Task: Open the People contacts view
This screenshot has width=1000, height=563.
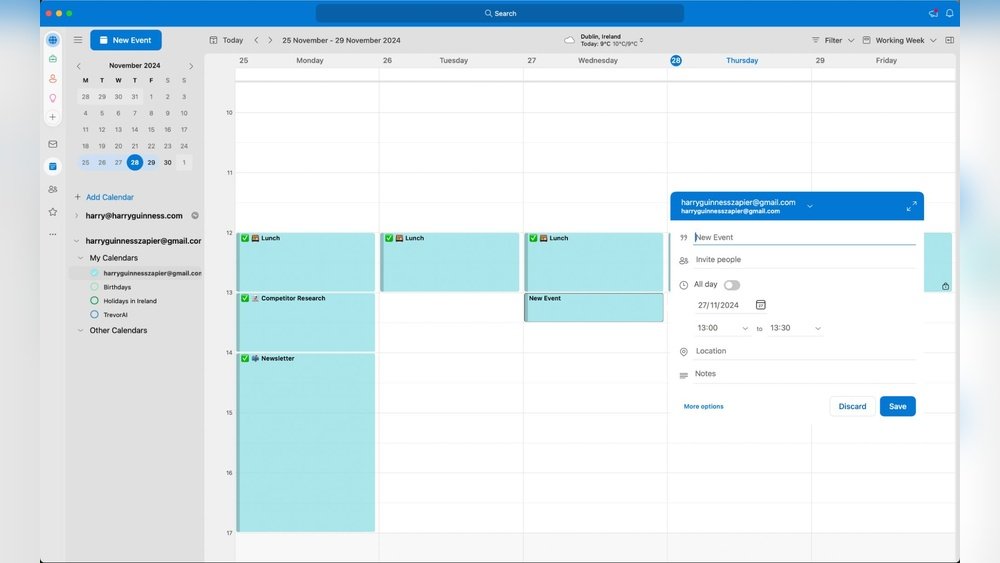Action: (x=53, y=189)
